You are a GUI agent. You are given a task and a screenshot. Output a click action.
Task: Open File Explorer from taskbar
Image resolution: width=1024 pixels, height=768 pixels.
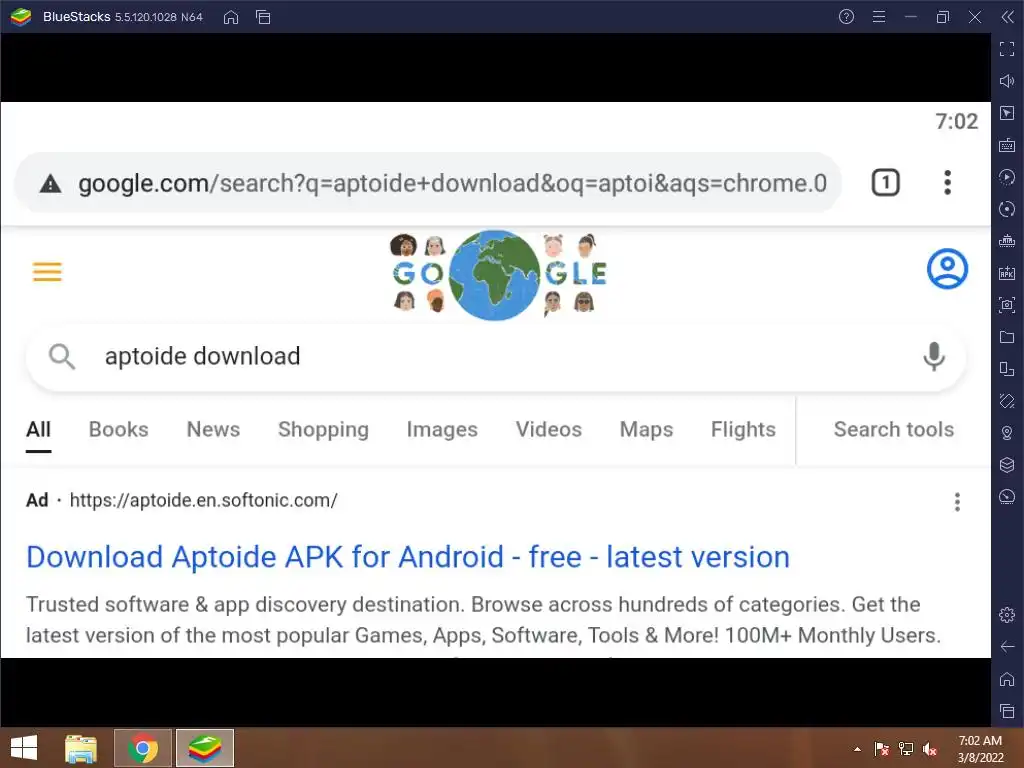(x=81, y=748)
